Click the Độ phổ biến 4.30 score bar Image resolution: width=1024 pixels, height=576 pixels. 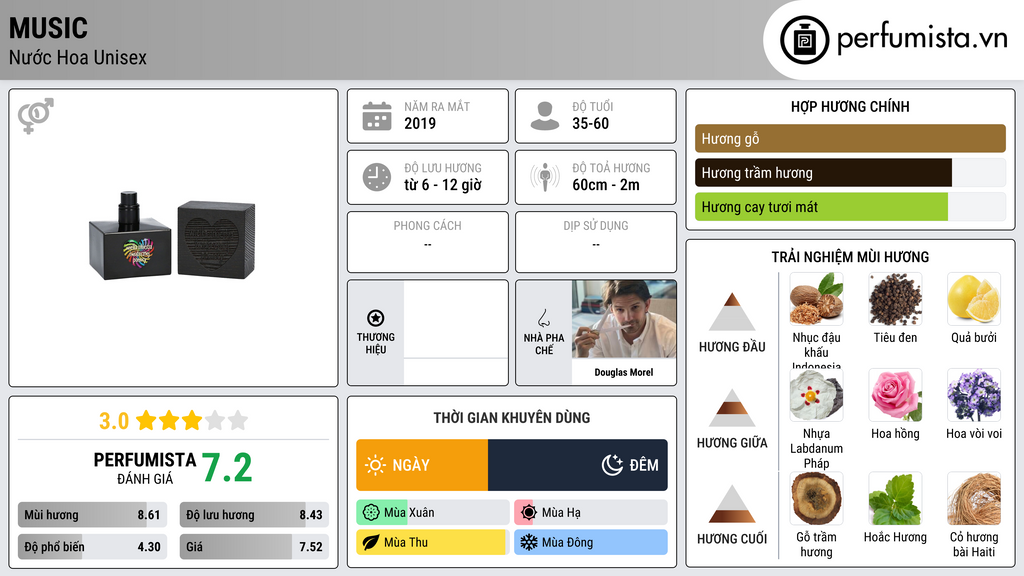coord(92,547)
